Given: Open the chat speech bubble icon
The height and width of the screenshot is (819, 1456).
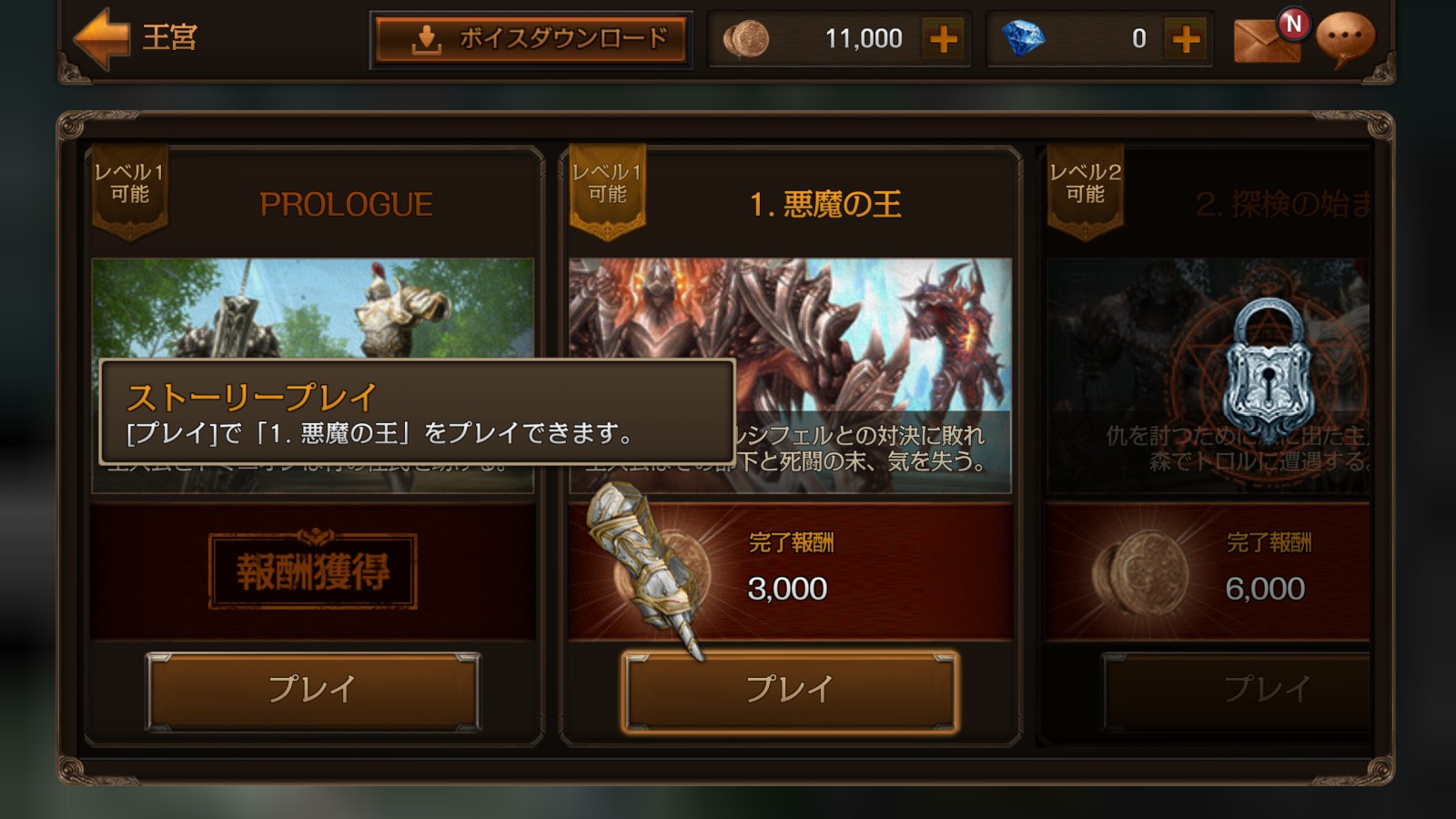Looking at the screenshot, I should [1346, 39].
